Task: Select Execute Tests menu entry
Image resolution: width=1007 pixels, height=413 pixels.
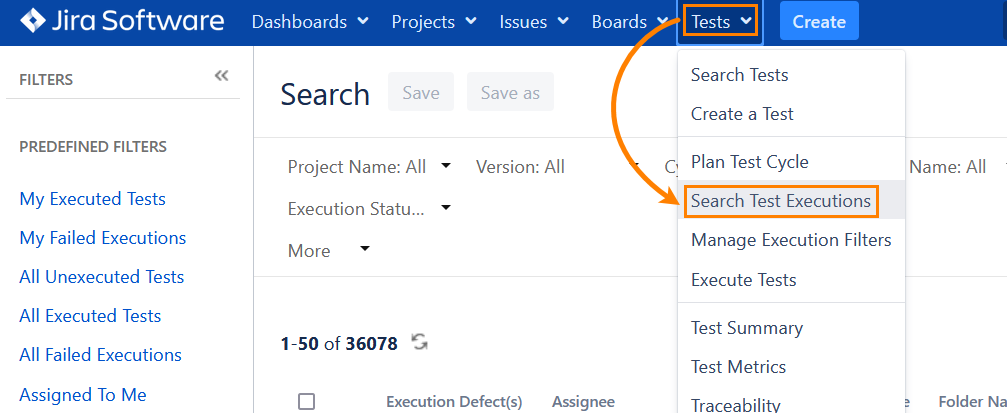Action: 791,280
